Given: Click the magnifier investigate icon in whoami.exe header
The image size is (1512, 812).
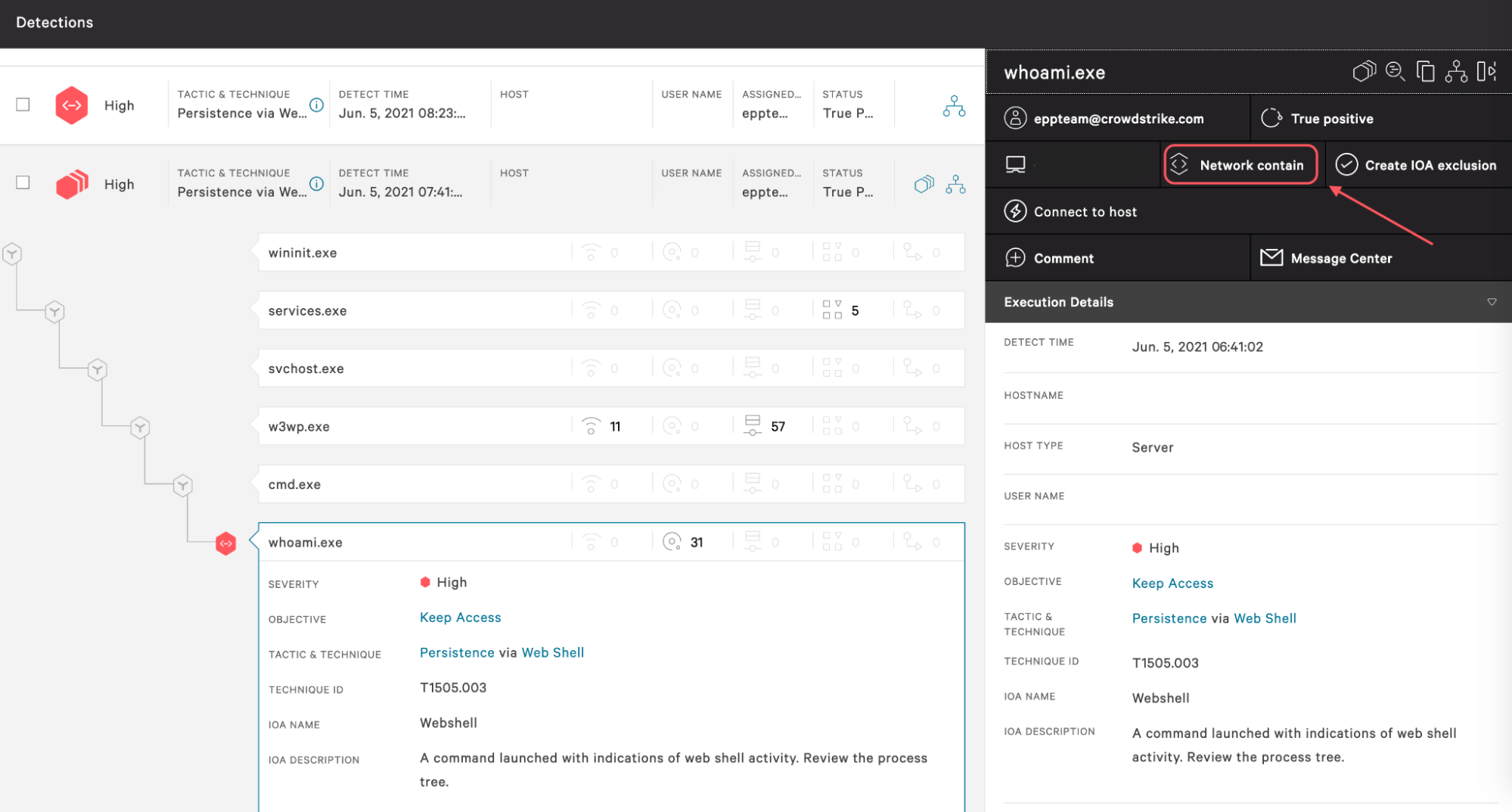Looking at the screenshot, I should point(1395,72).
